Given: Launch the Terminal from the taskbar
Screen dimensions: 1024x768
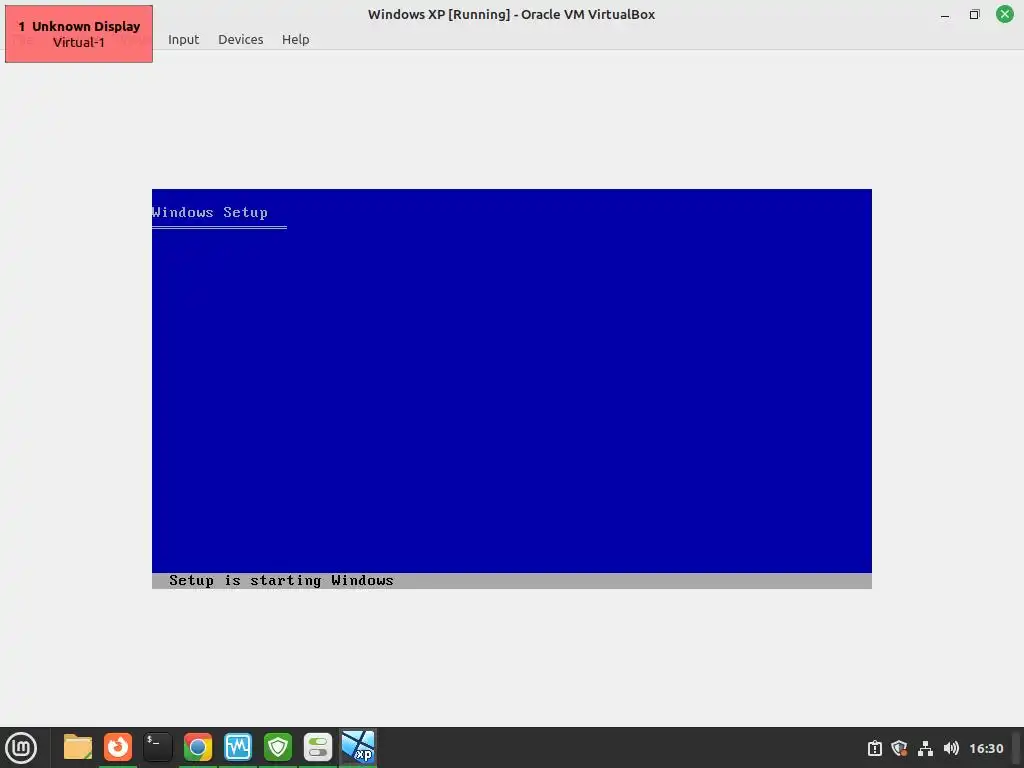Looking at the screenshot, I should pyautogui.click(x=157, y=747).
